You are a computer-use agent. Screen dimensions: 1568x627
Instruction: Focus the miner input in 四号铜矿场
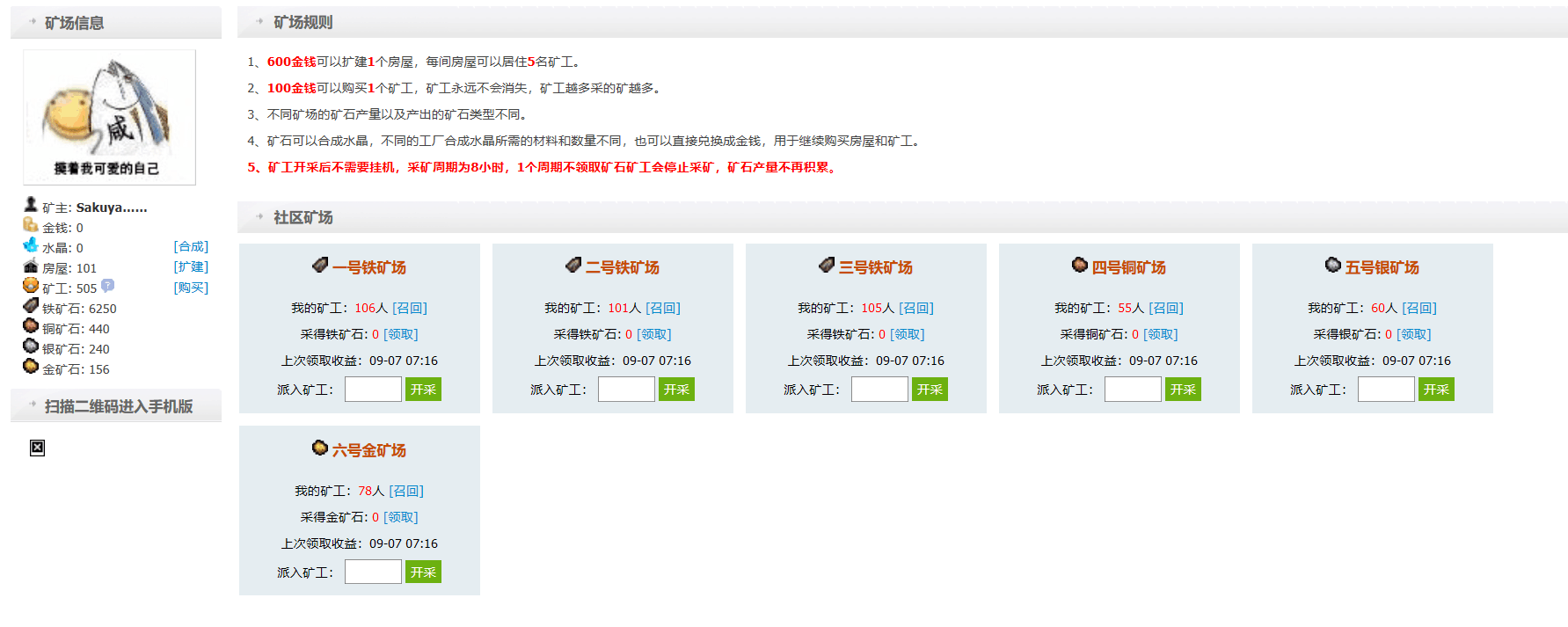pyautogui.click(x=1133, y=389)
